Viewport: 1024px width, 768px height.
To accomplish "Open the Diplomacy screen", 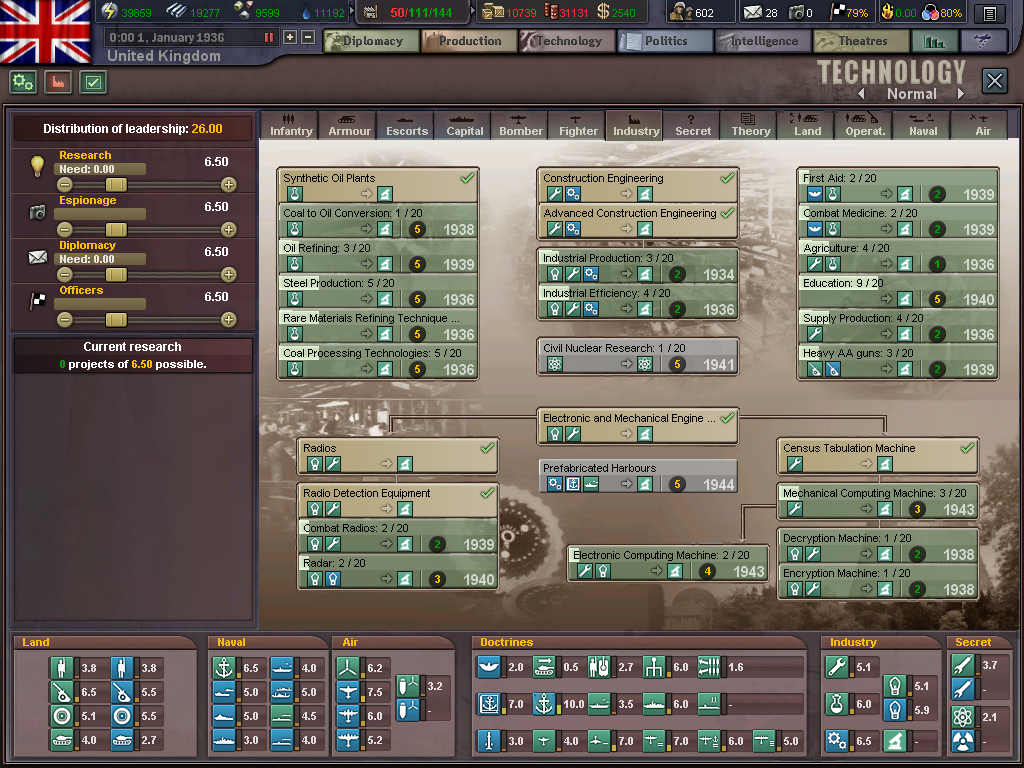I will pos(372,41).
